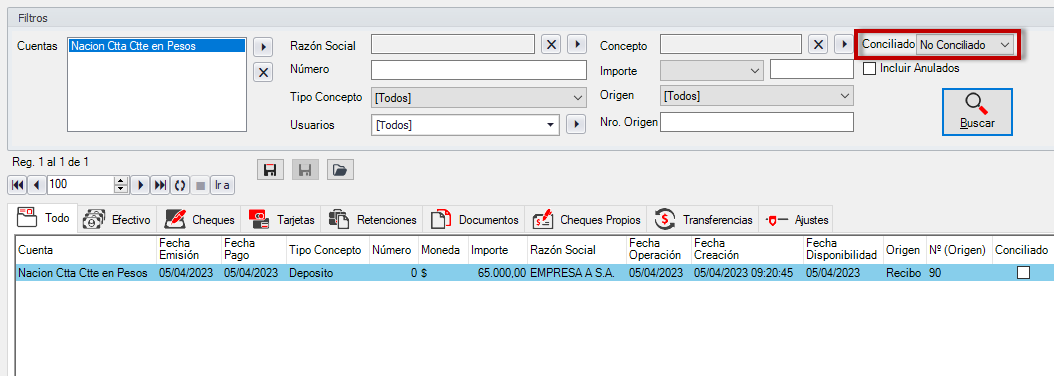Go to last records page
1054x376 pixels.
160,185
